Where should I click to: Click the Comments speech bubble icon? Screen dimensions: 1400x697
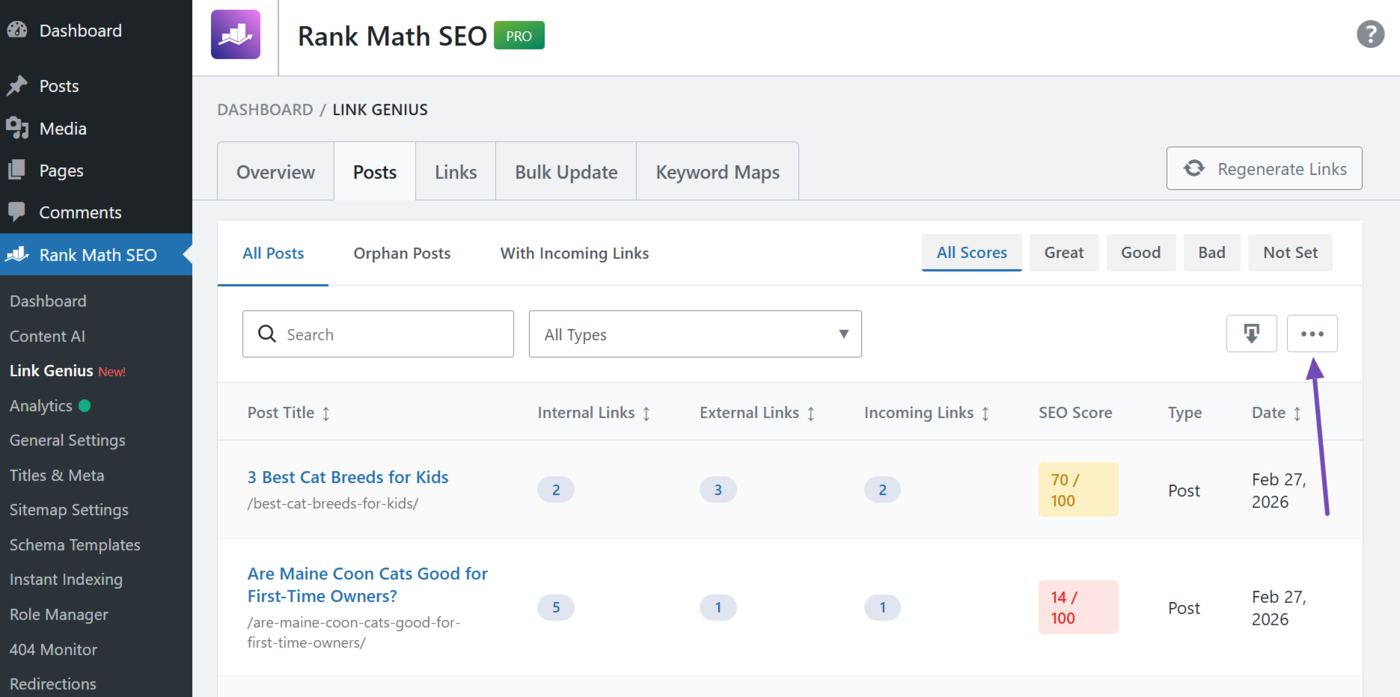pyautogui.click(x=17, y=212)
